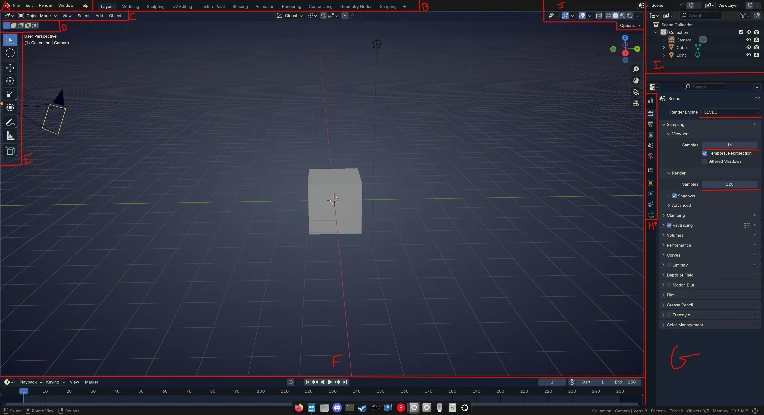
Task: Toggle camera view with the camera gizmo icon
Action: (x=636, y=92)
